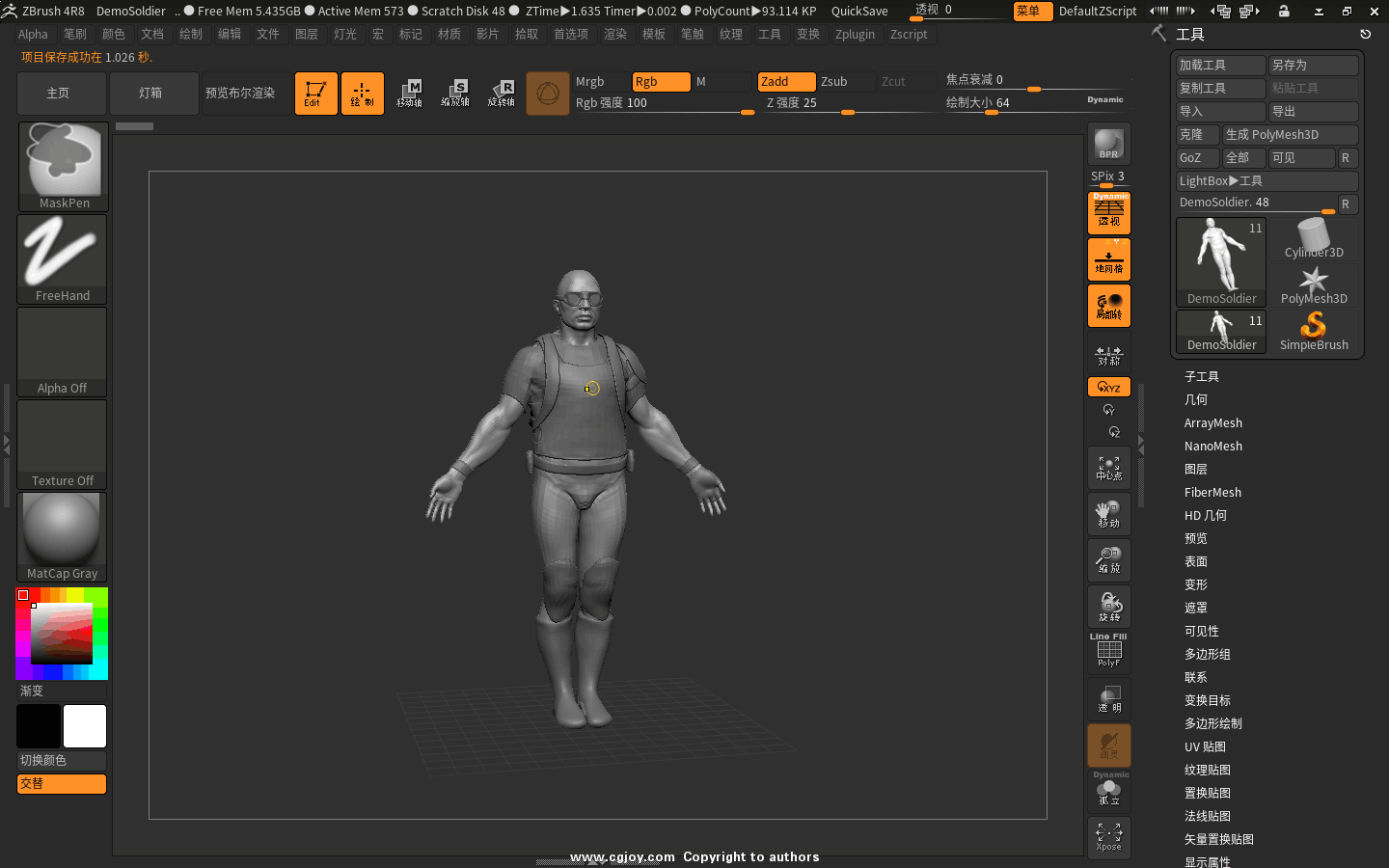
Task: Click the BPR render button
Action: (1109, 144)
